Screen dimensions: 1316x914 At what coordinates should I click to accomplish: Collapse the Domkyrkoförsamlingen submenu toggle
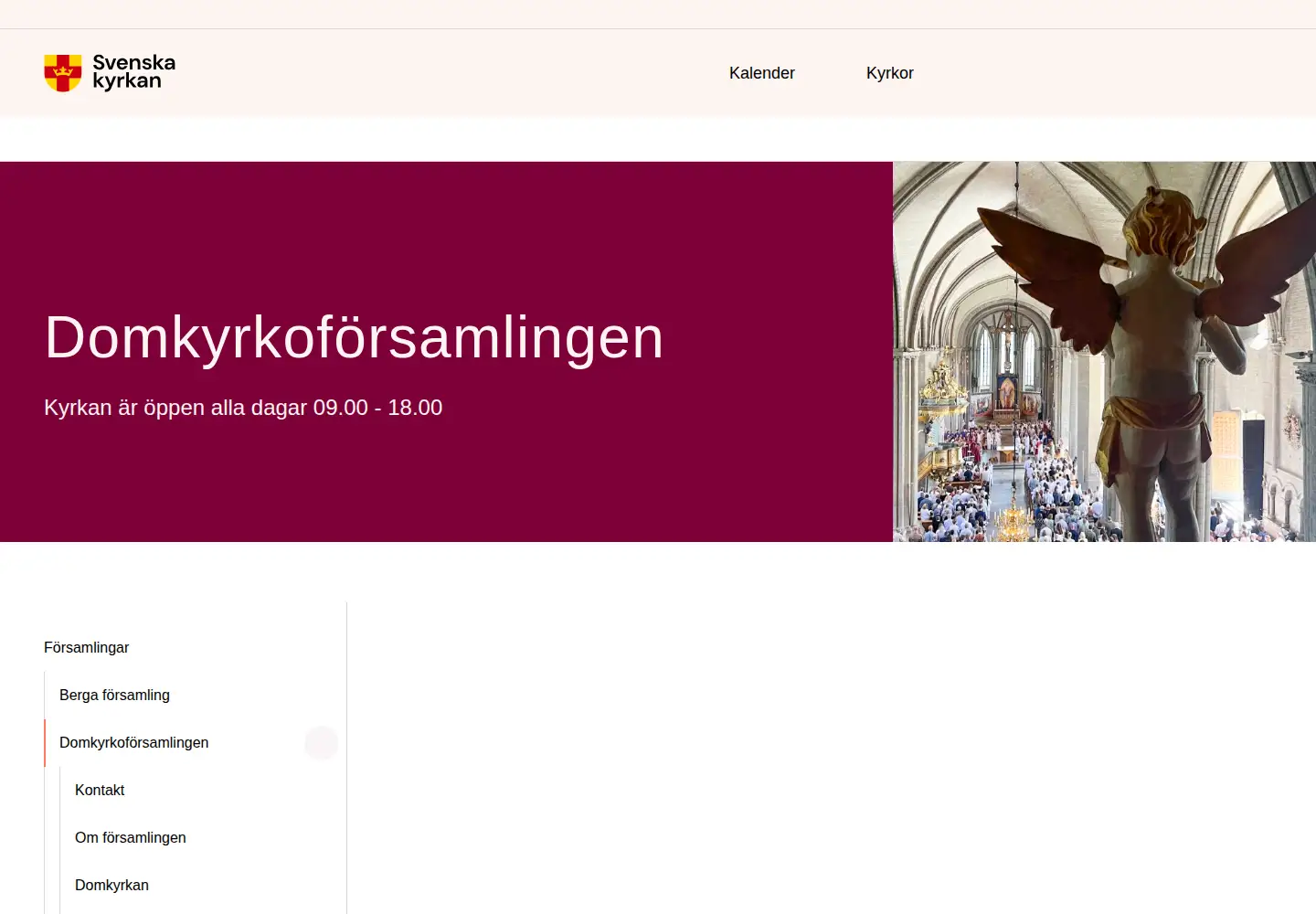[322, 742]
